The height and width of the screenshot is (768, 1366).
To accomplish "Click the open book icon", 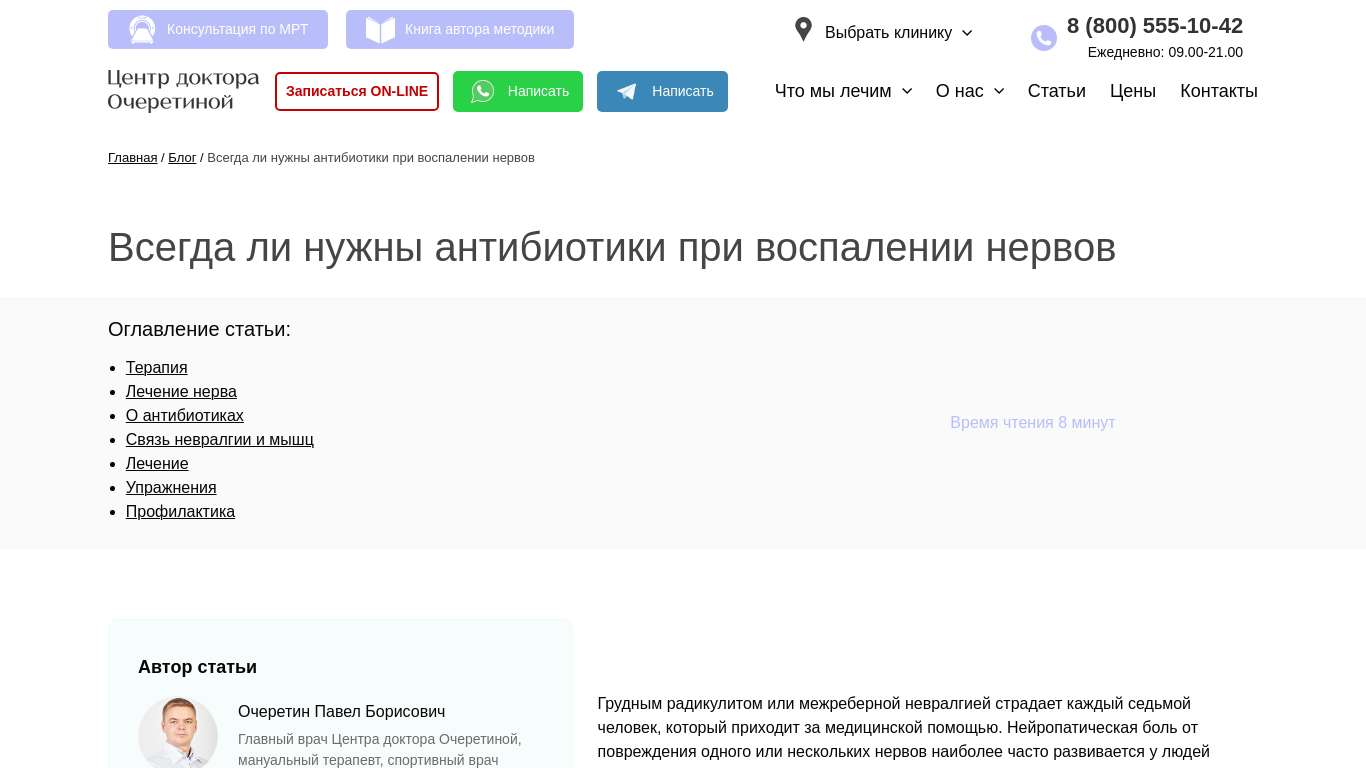I will (380, 30).
